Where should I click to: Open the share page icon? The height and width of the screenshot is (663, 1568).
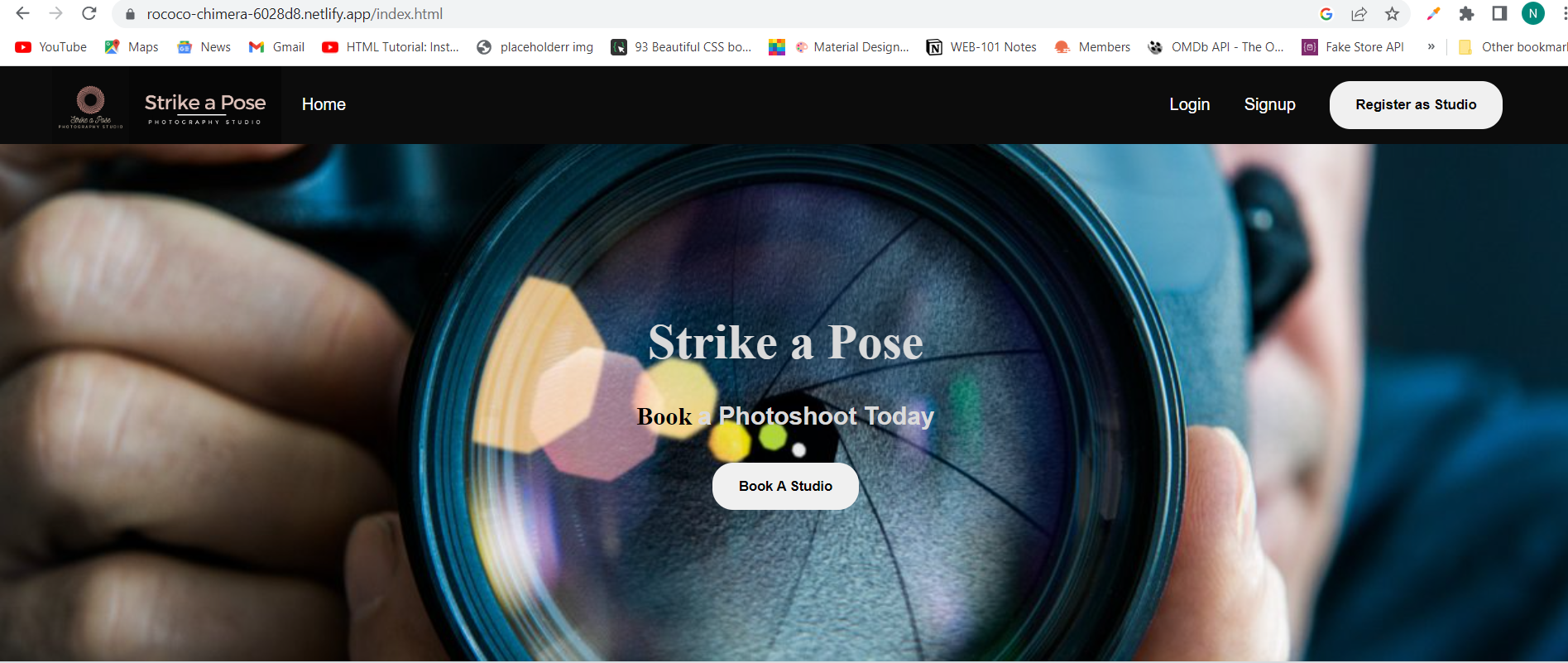pyautogui.click(x=1359, y=14)
